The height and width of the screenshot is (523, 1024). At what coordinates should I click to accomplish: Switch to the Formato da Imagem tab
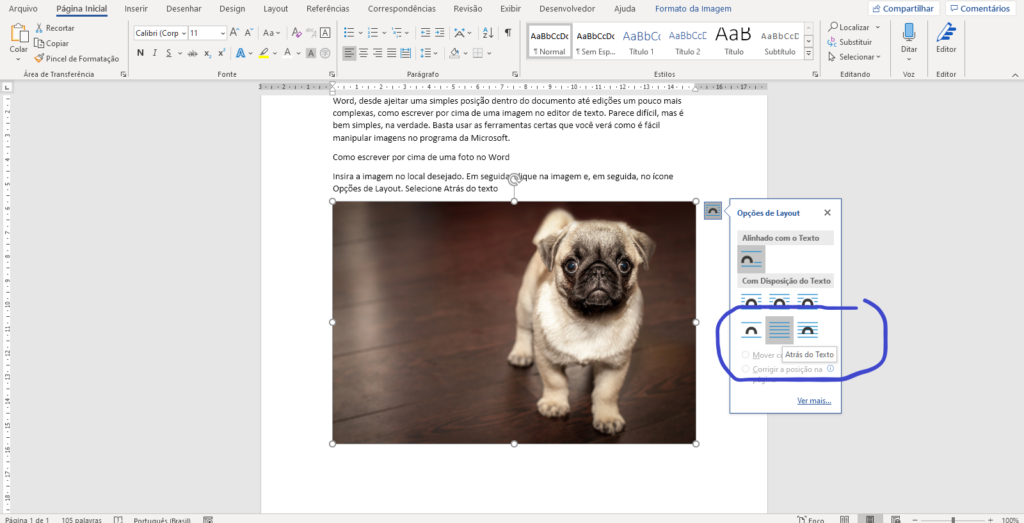[x=693, y=8]
